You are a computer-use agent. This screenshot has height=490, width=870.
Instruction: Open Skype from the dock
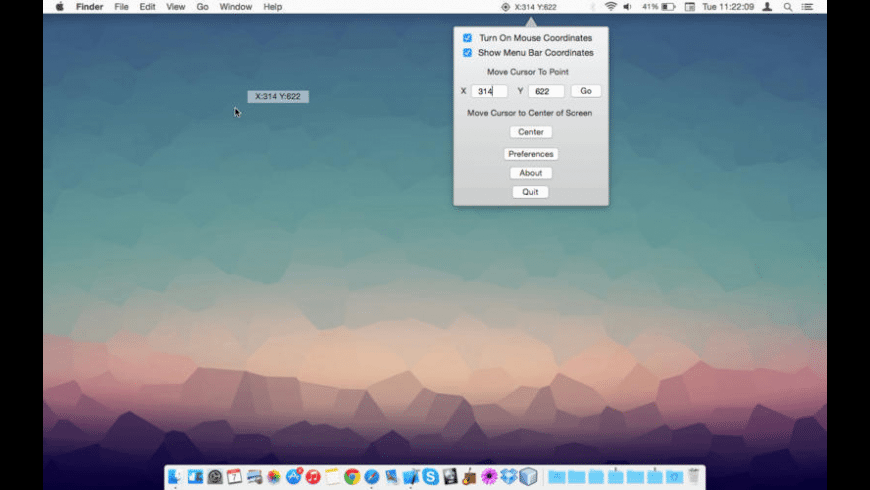point(430,477)
